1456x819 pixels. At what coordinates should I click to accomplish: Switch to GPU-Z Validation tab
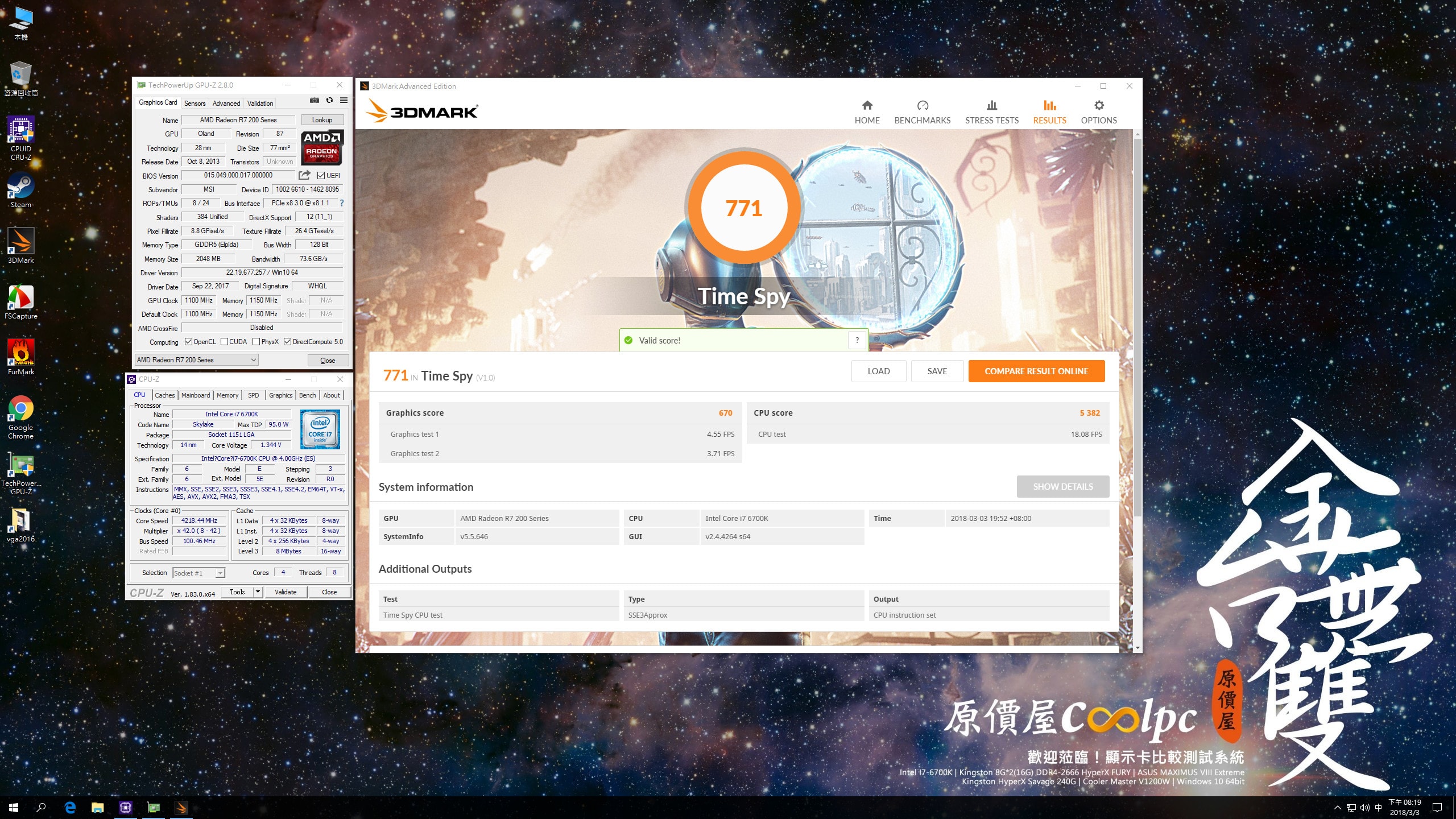260,104
